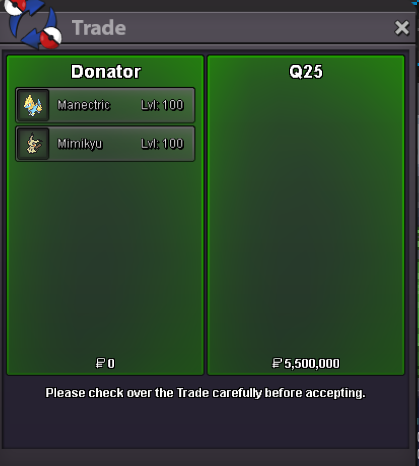This screenshot has height=466, width=419.
Task: Click Q25's 5,500,000 money offer
Action: (x=312, y=363)
